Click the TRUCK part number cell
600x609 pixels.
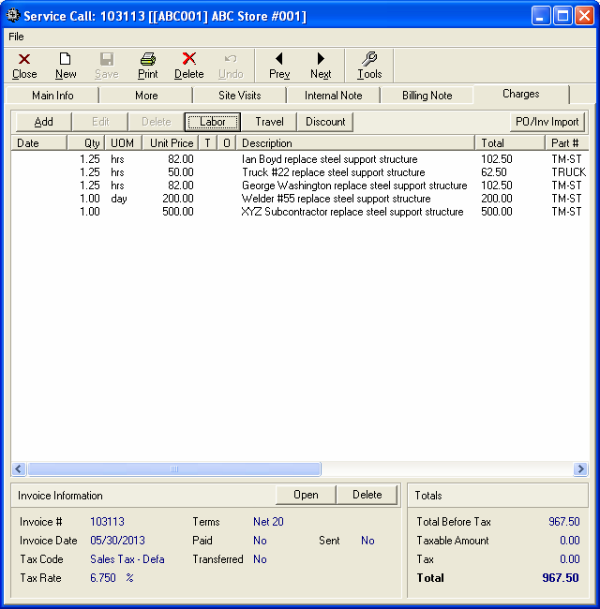[x=569, y=172]
